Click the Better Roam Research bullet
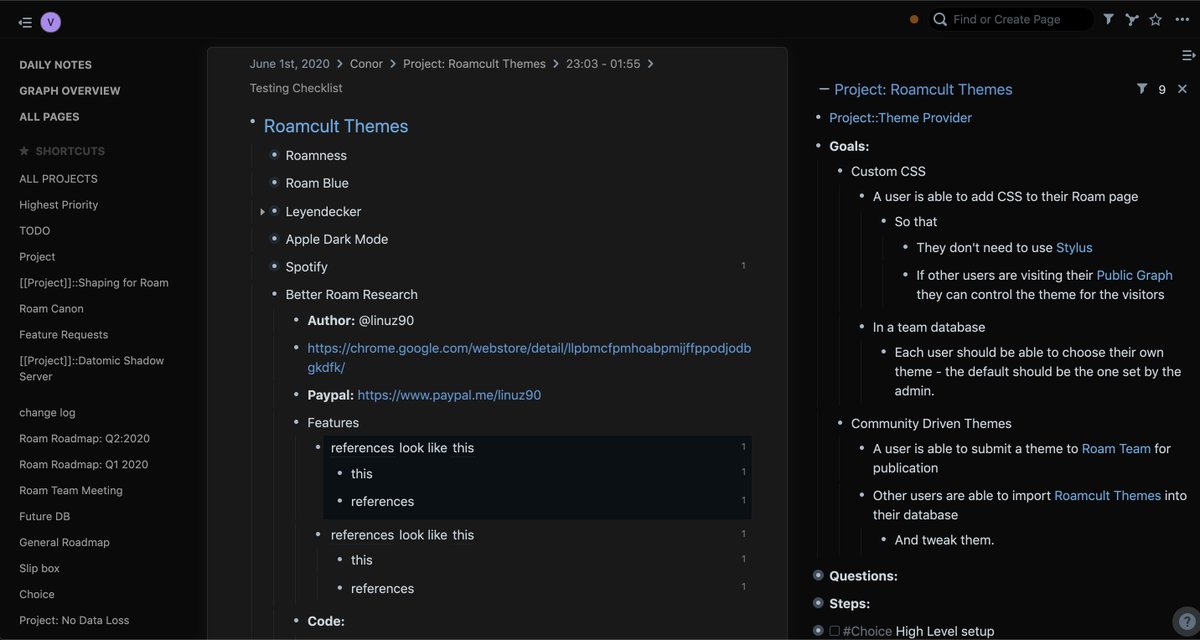 click(275, 294)
